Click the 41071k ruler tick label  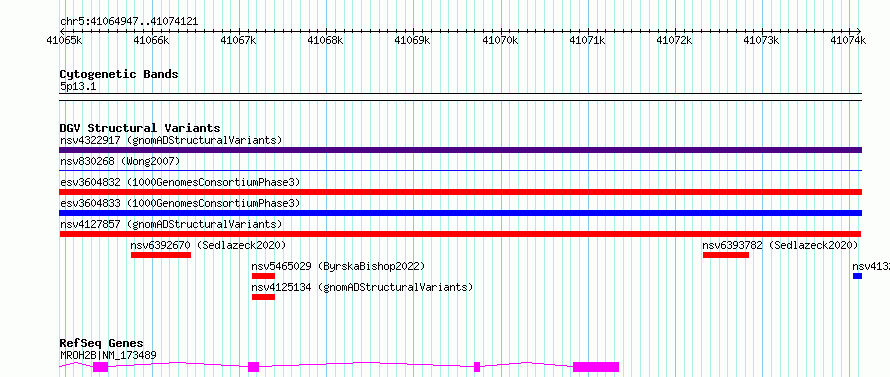pyautogui.click(x=587, y=40)
